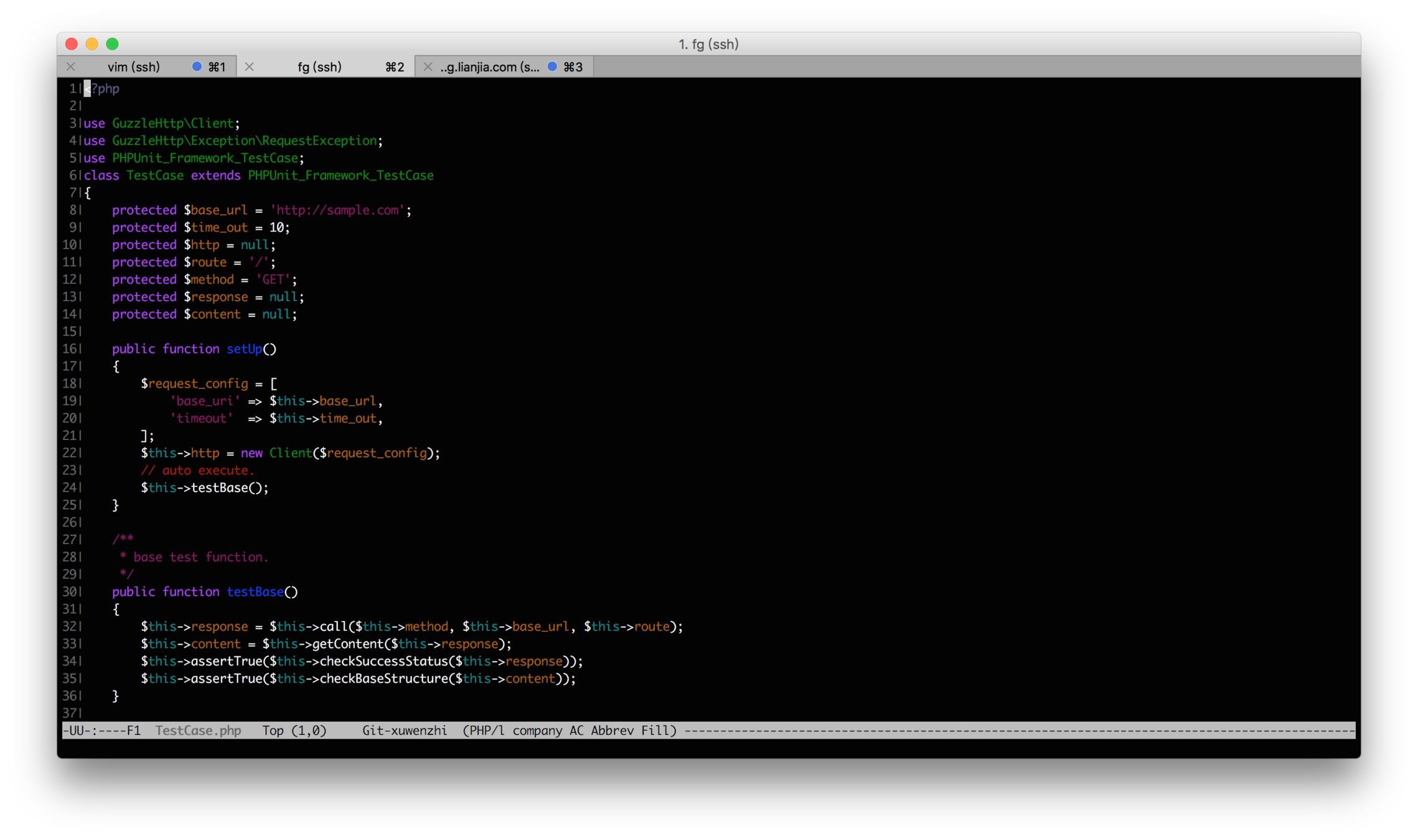Image resolution: width=1418 pixels, height=840 pixels.
Task: Click the yellow minimize window button
Action: pyautogui.click(x=92, y=44)
